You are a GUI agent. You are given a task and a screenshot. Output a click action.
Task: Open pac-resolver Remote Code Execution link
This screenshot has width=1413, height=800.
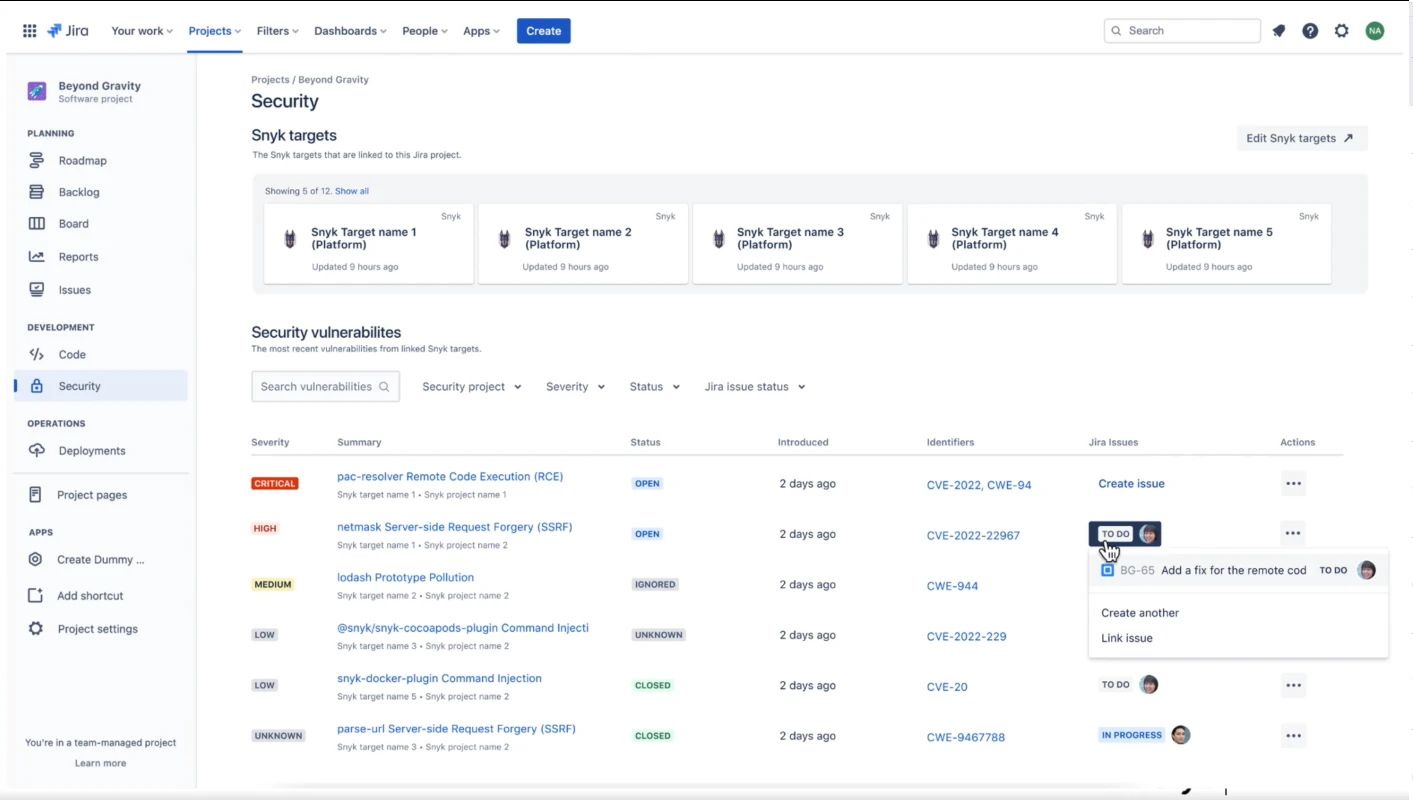pyautogui.click(x=450, y=477)
